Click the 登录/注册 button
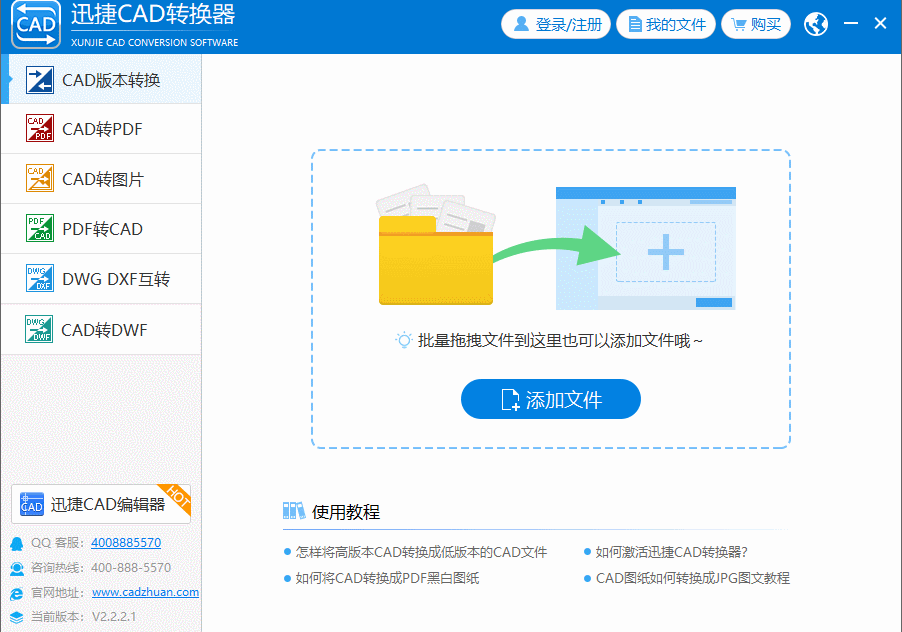The image size is (902, 632). click(x=556, y=24)
